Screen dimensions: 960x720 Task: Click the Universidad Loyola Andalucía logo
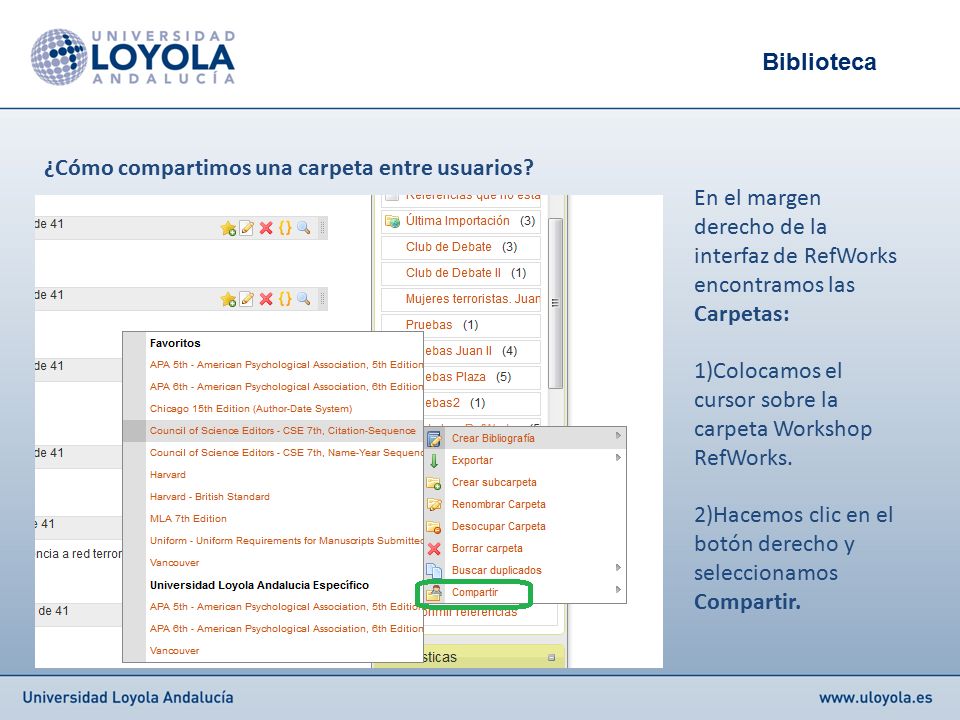pyautogui.click(x=133, y=57)
